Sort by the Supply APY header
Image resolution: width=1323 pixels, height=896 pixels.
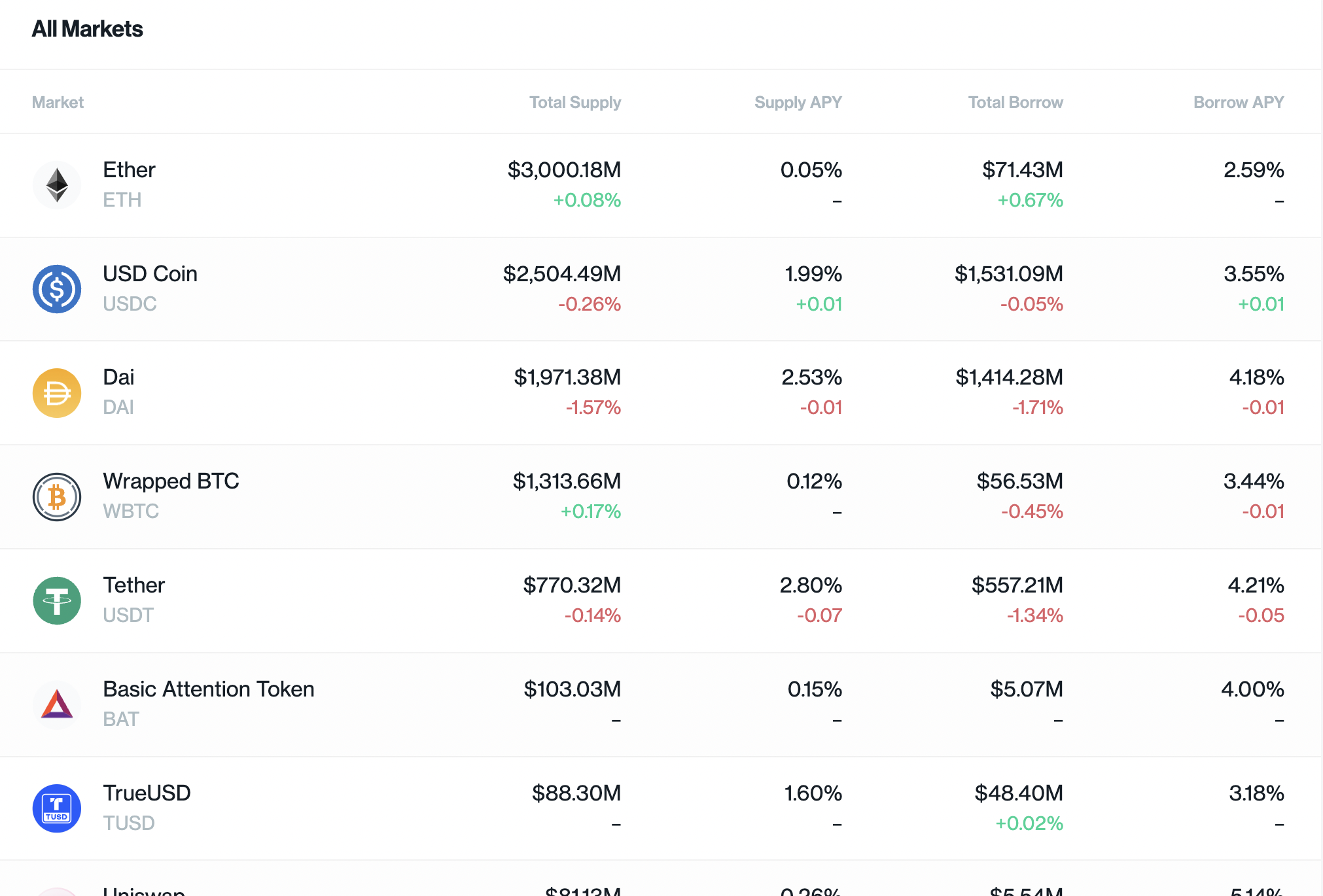[x=798, y=103]
